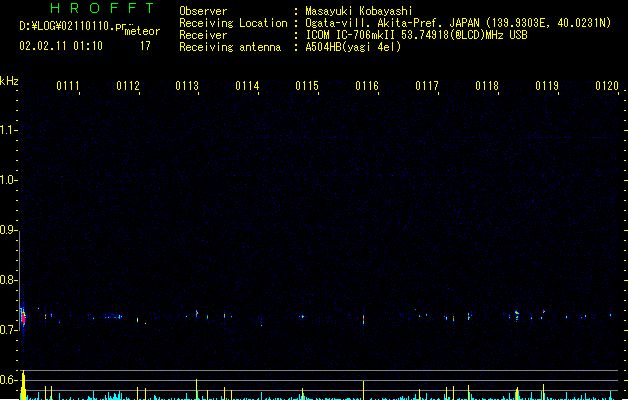Click time marker 0119
The image size is (629, 400).
(547, 86)
